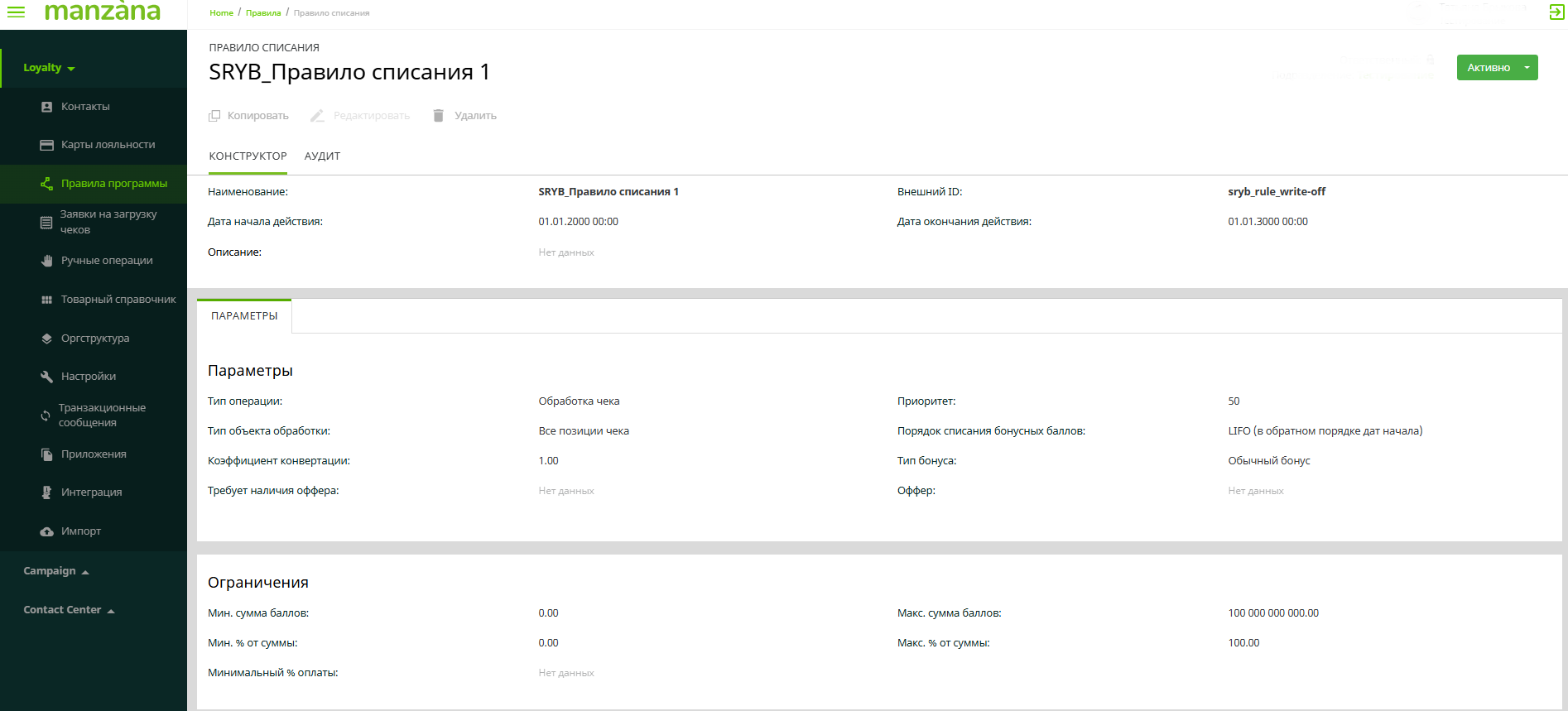Collapse the Loyalty menu section
This screenshot has height=711, width=1568.
(x=49, y=68)
